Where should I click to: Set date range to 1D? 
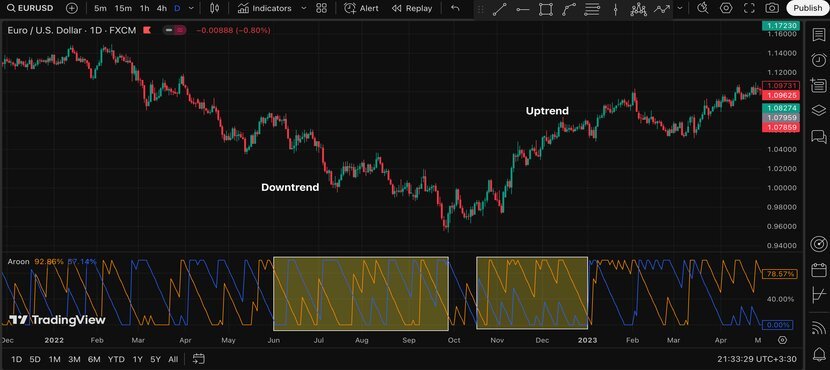tap(17, 359)
